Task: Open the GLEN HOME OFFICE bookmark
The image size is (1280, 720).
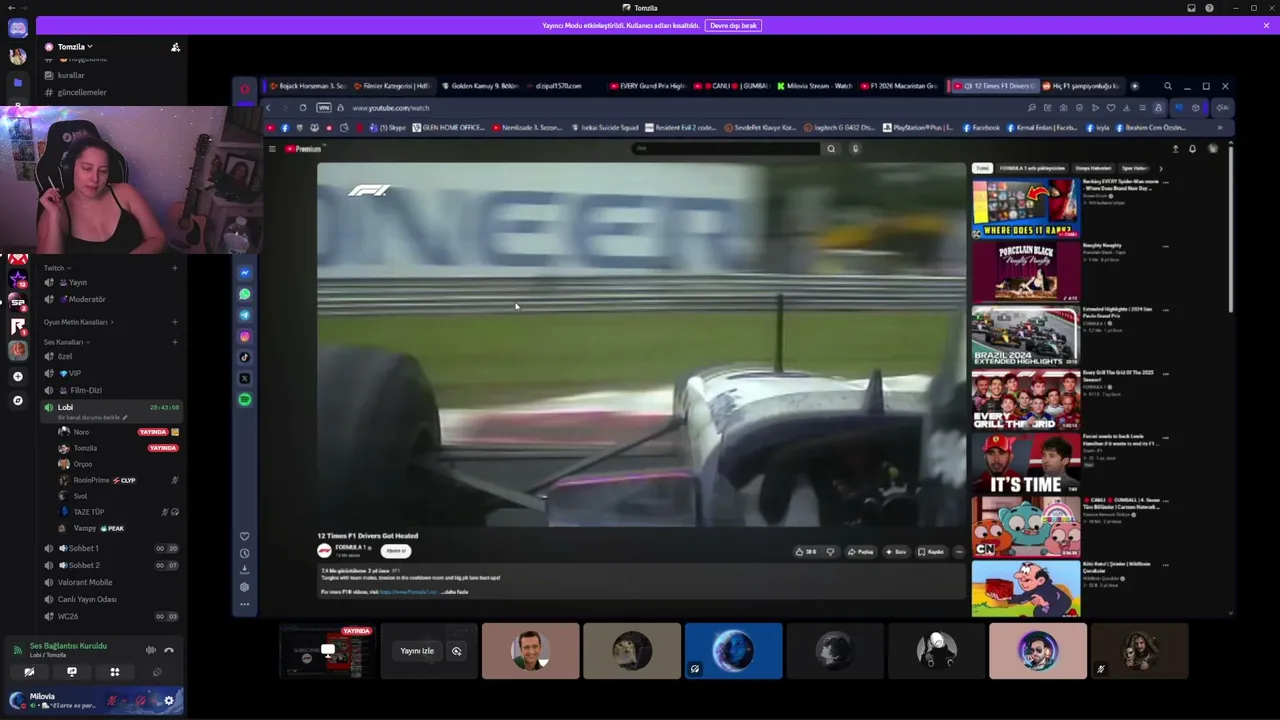Action: [448, 128]
